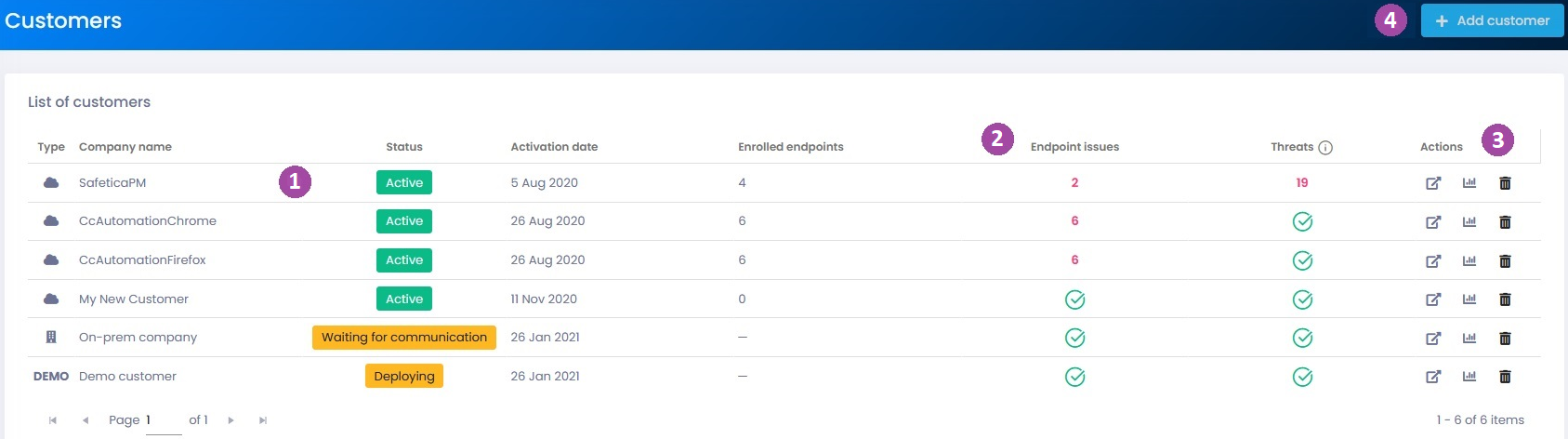This screenshot has width=1568, height=439.
Task: Open SafeticaPM's 19 threats count
Action: pyautogui.click(x=1302, y=182)
